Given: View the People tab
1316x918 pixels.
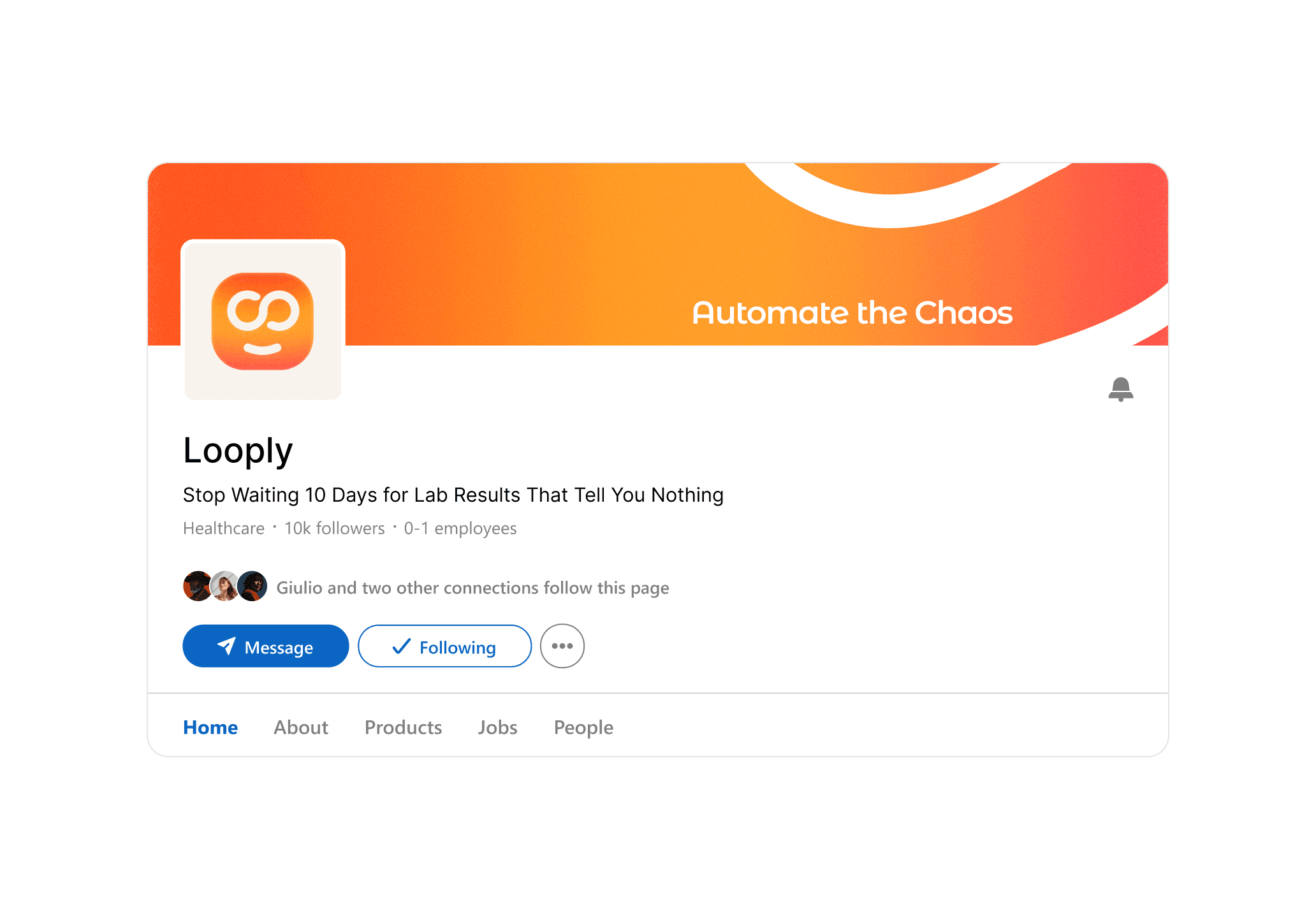Looking at the screenshot, I should (583, 727).
